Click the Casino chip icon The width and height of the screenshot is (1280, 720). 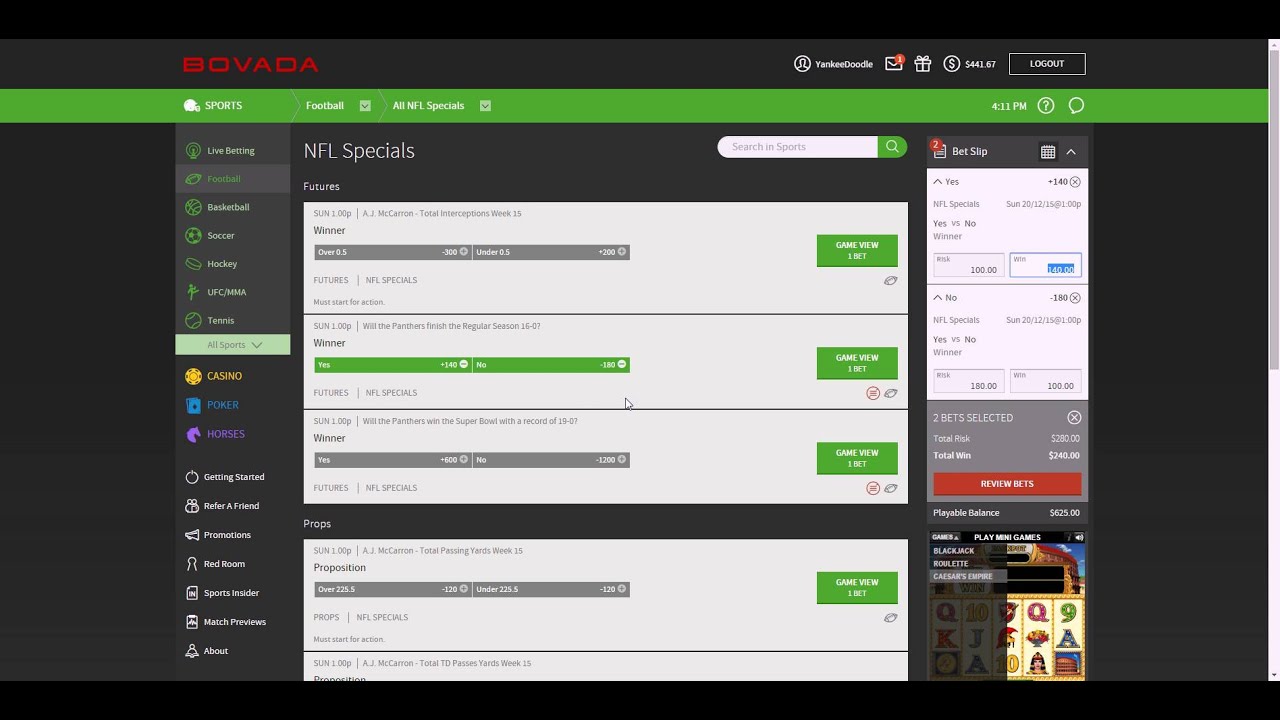click(x=193, y=376)
